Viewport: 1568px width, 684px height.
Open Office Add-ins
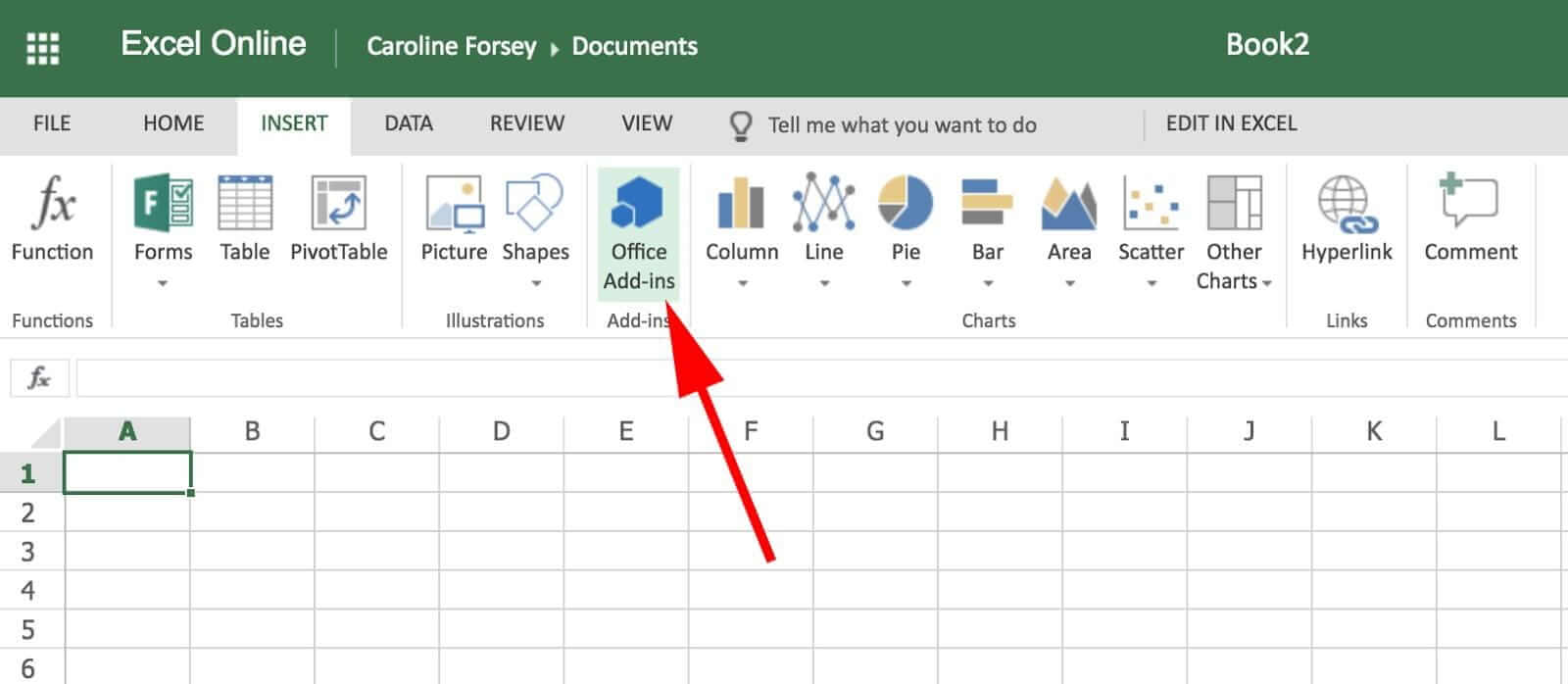point(639,232)
